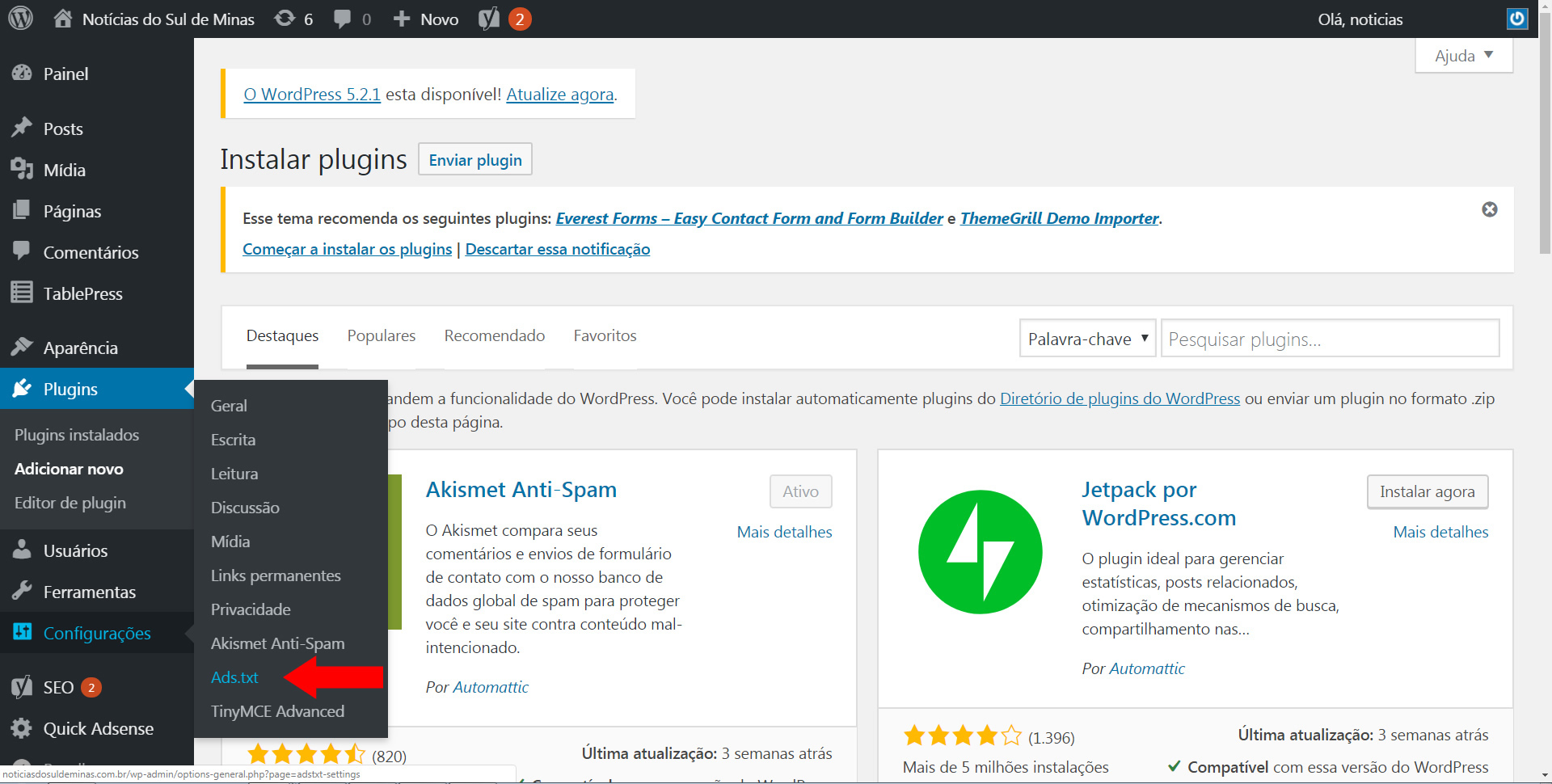Image resolution: width=1552 pixels, height=784 pixels.
Task: Open Mais detalhes for Akismet
Action: 785,532
